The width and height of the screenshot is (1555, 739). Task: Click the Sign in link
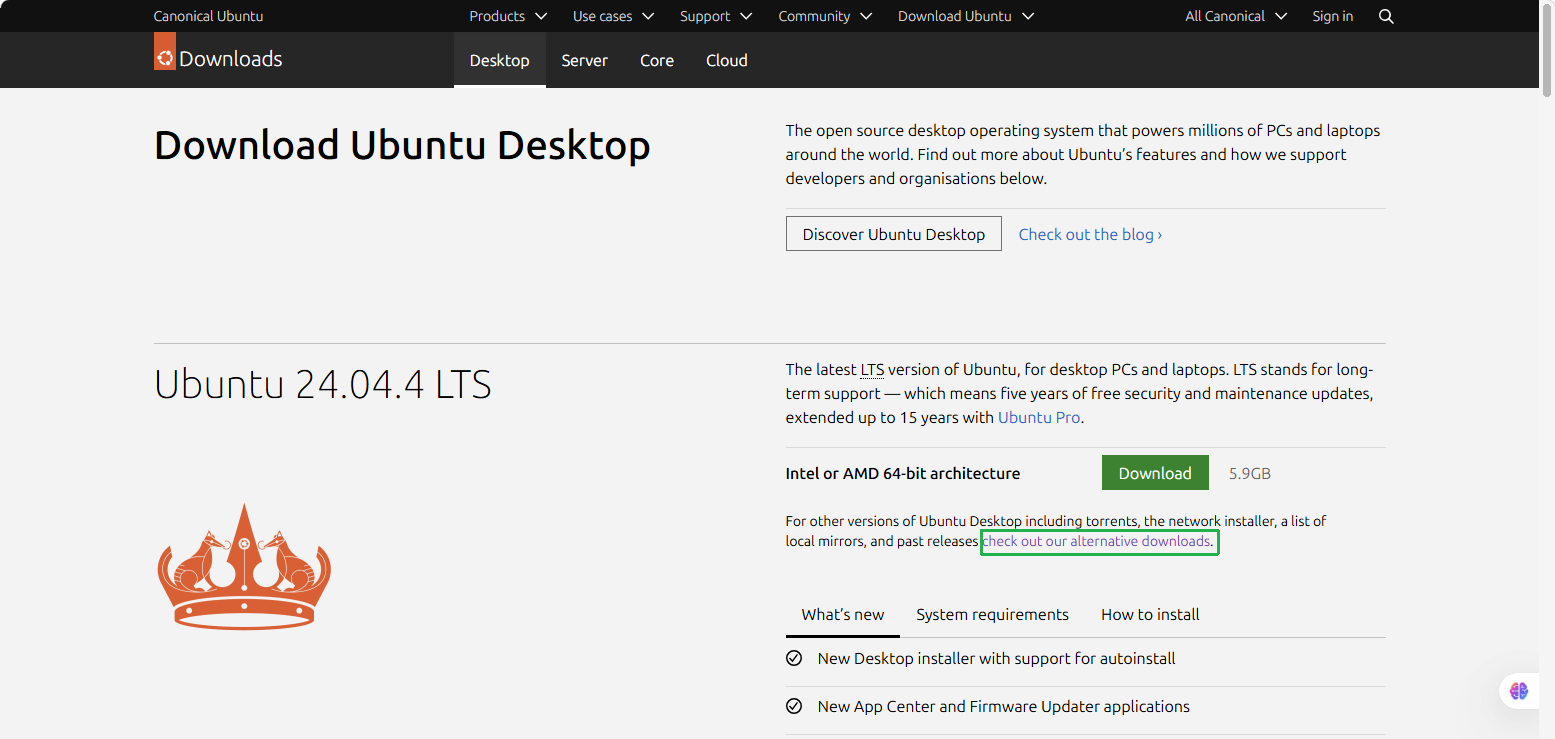(1333, 16)
